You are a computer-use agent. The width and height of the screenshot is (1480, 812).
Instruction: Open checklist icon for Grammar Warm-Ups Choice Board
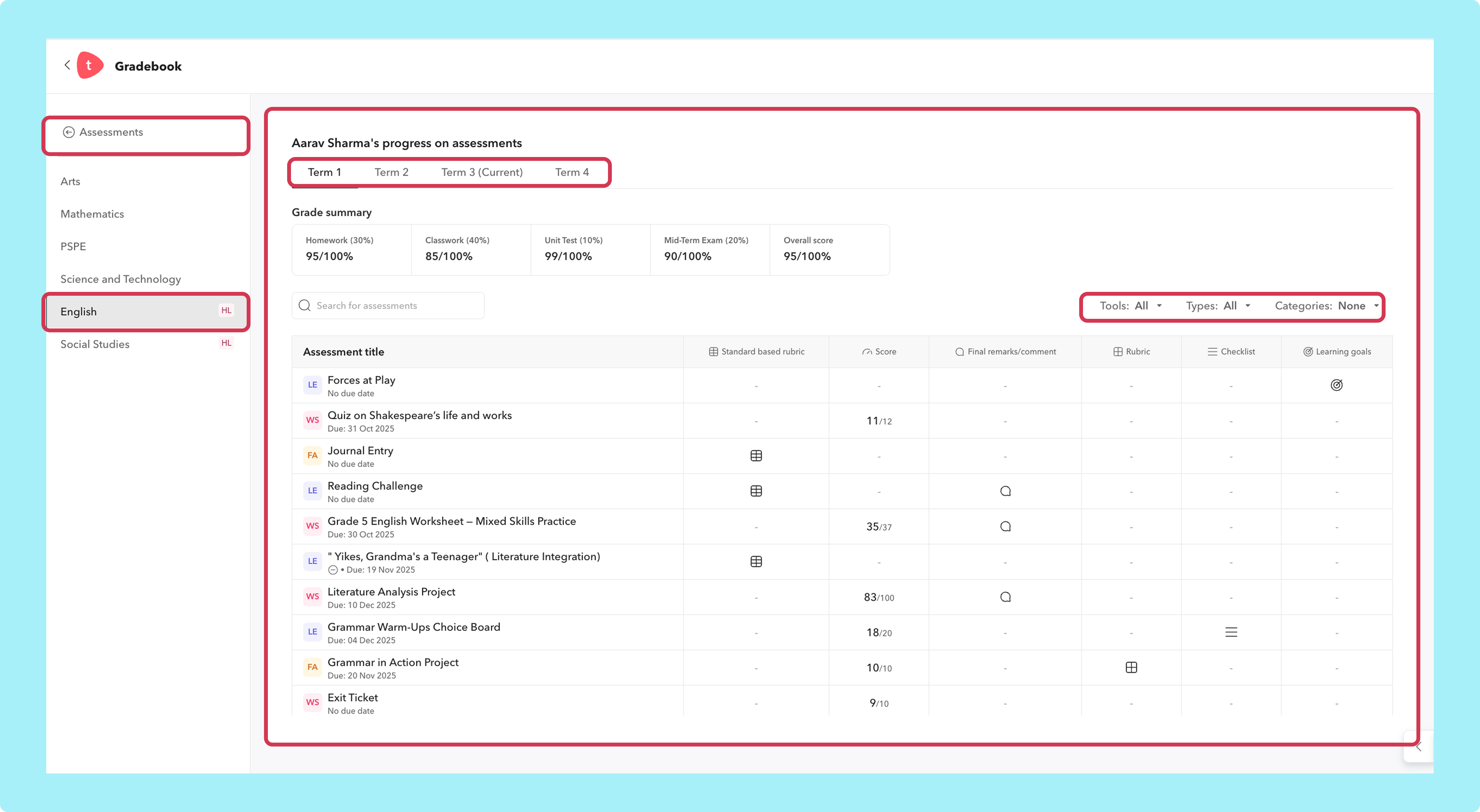point(1231,632)
